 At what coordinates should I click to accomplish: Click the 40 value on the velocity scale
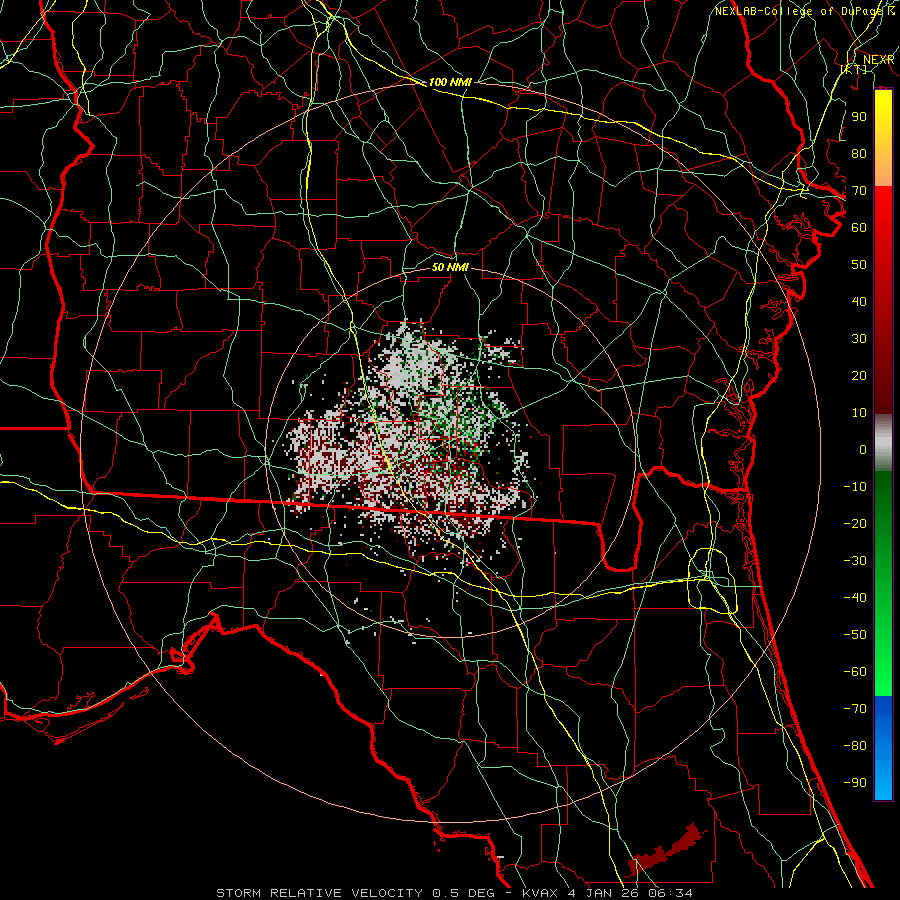pyautogui.click(x=859, y=302)
